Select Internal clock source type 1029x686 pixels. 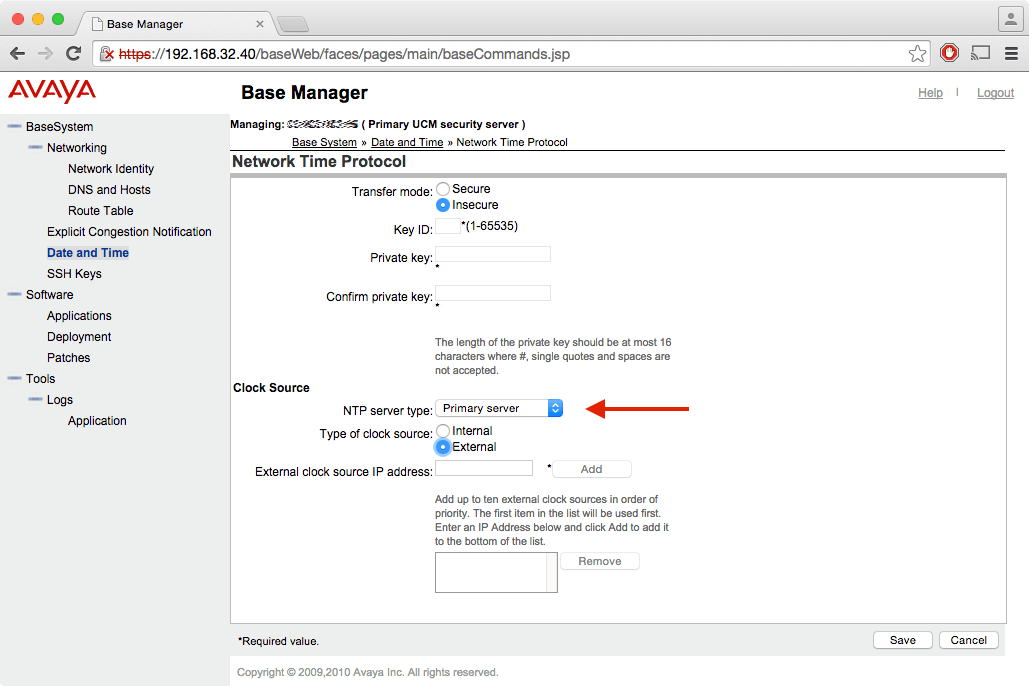pyautogui.click(x=443, y=431)
